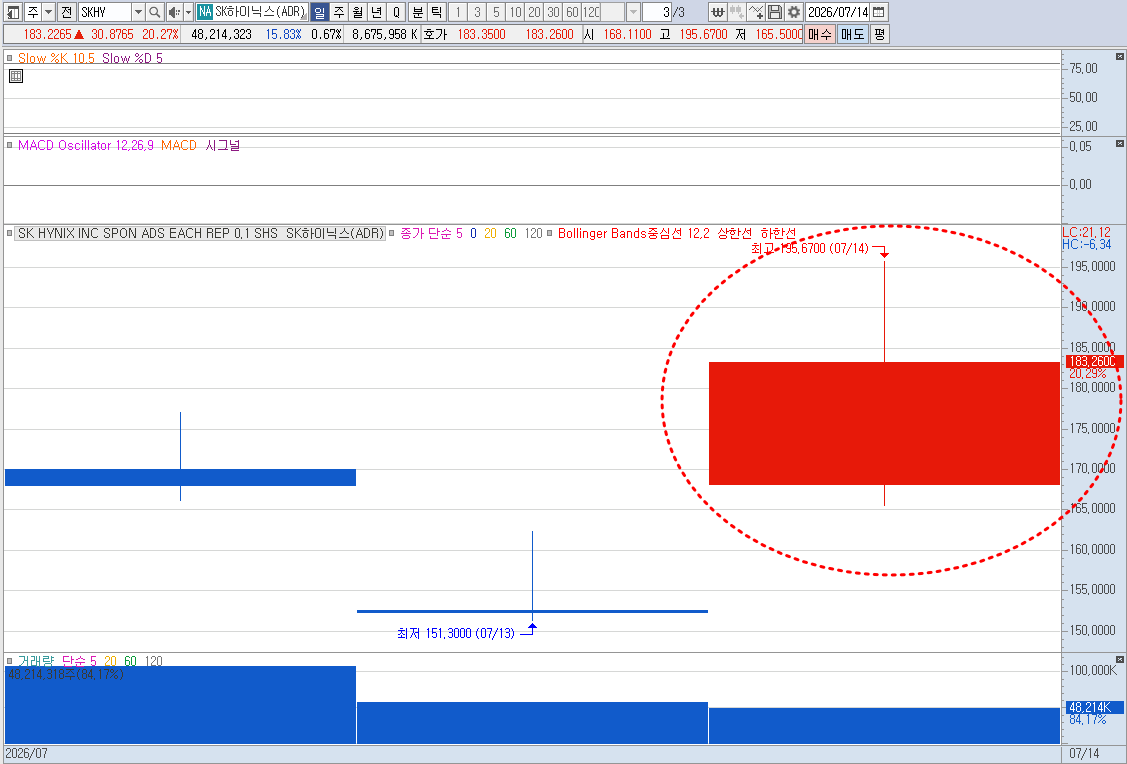Expand the SKHY ticker dropdown arrow

coord(138,12)
